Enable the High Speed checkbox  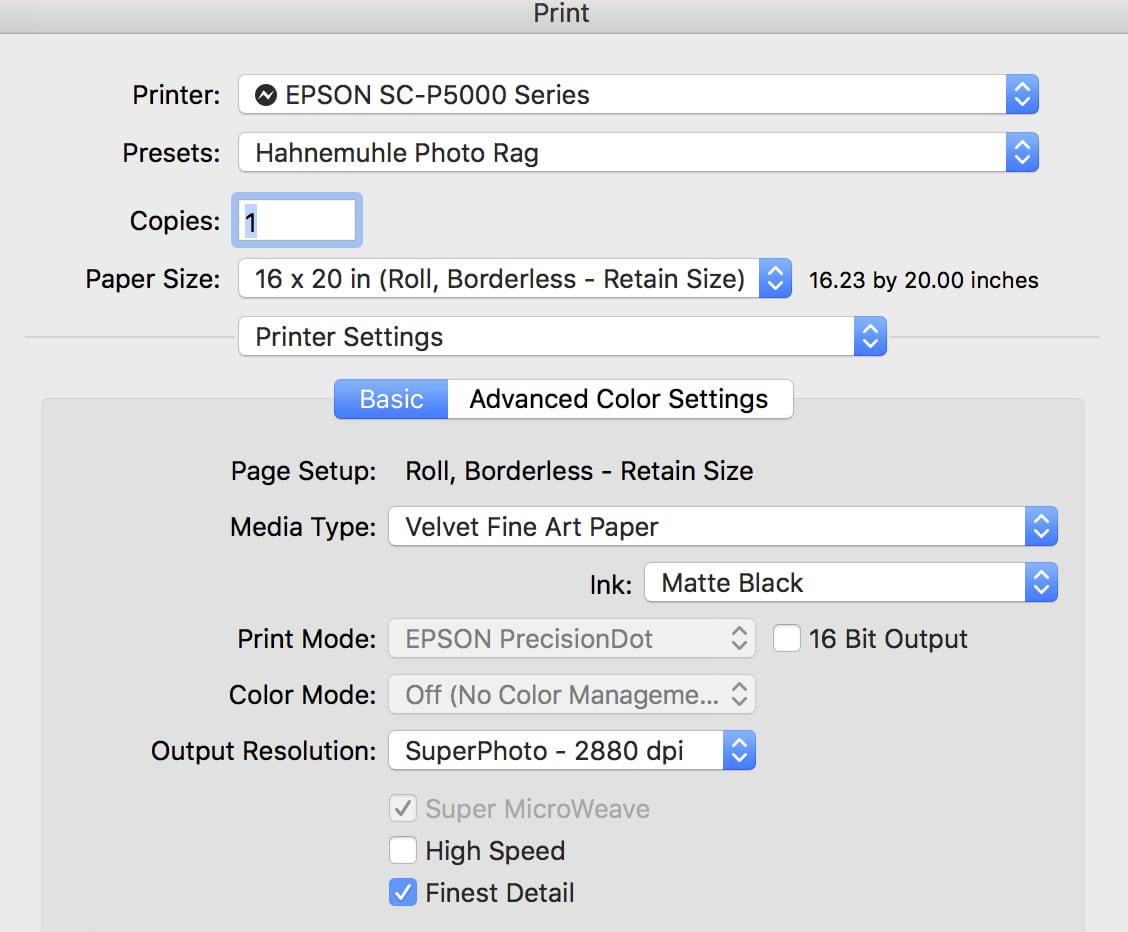click(403, 851)
